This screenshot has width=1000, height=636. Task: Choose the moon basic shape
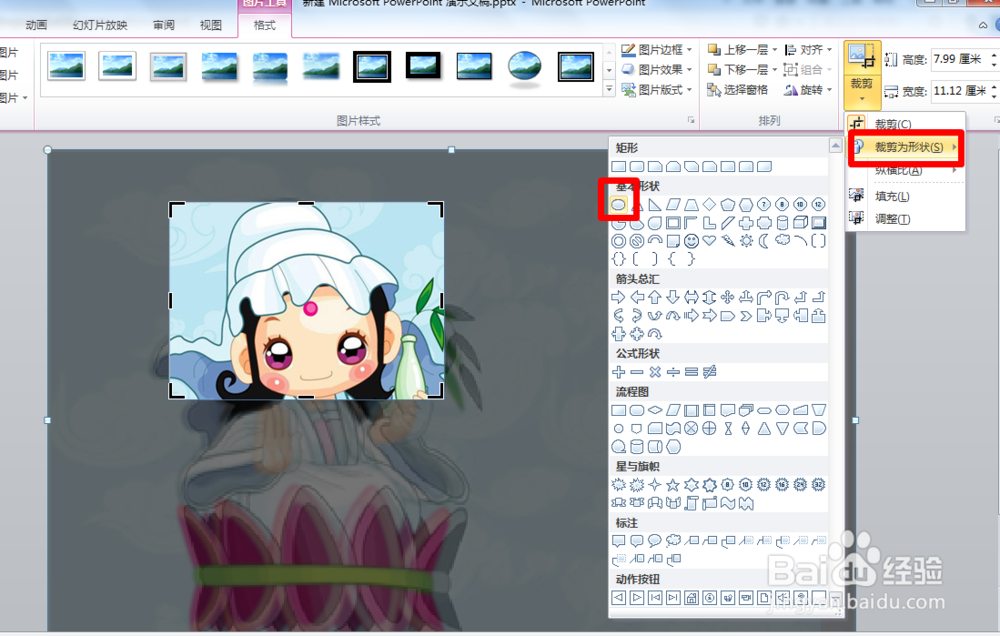point(764,241)
